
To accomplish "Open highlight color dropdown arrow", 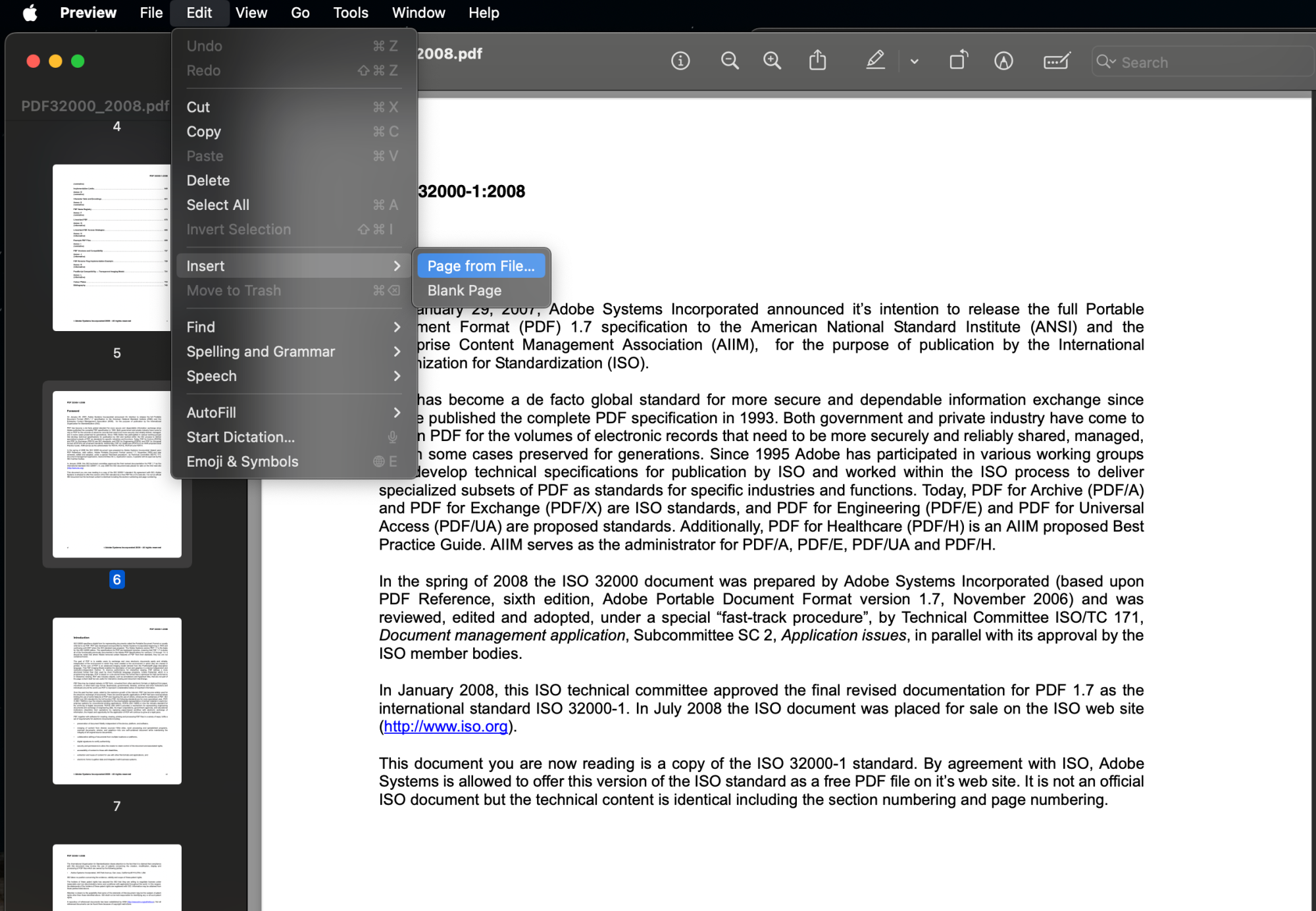I will 915,62.
